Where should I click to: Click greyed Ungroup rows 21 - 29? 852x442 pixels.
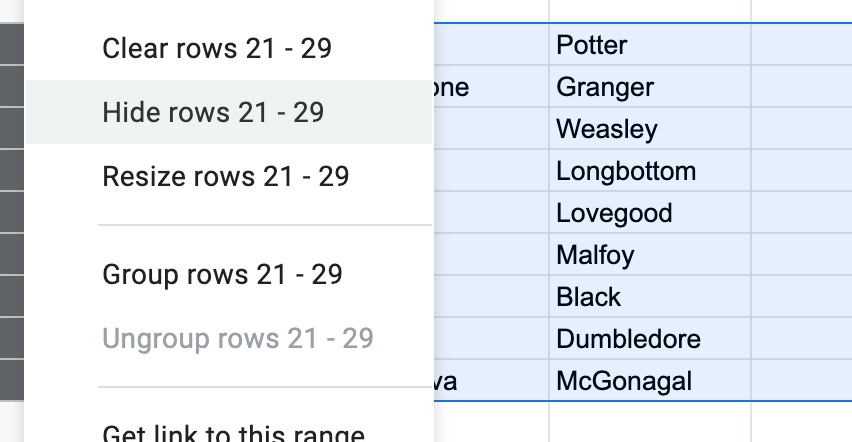pyautogui.click(x=237, y=338)
